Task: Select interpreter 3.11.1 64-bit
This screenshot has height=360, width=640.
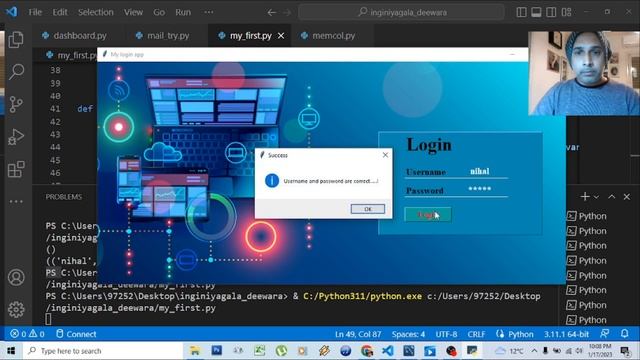Action: 566,334
